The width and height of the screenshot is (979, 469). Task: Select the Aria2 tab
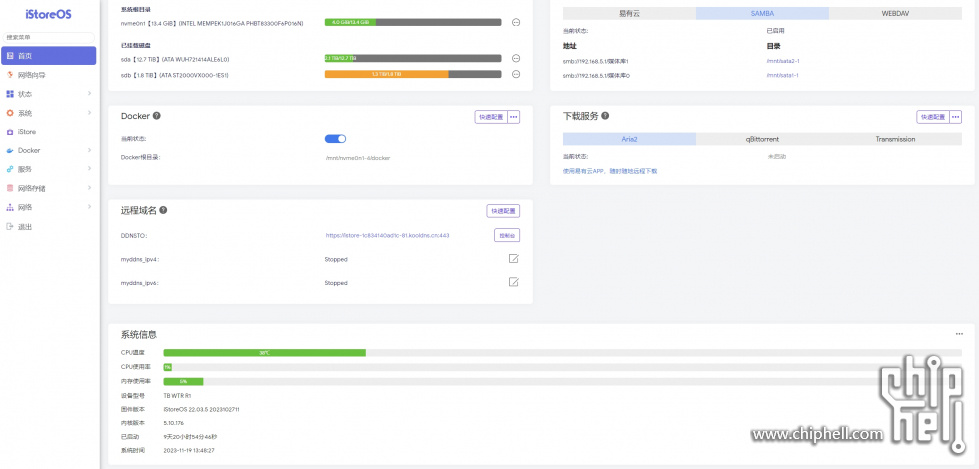tap(629, 139)
